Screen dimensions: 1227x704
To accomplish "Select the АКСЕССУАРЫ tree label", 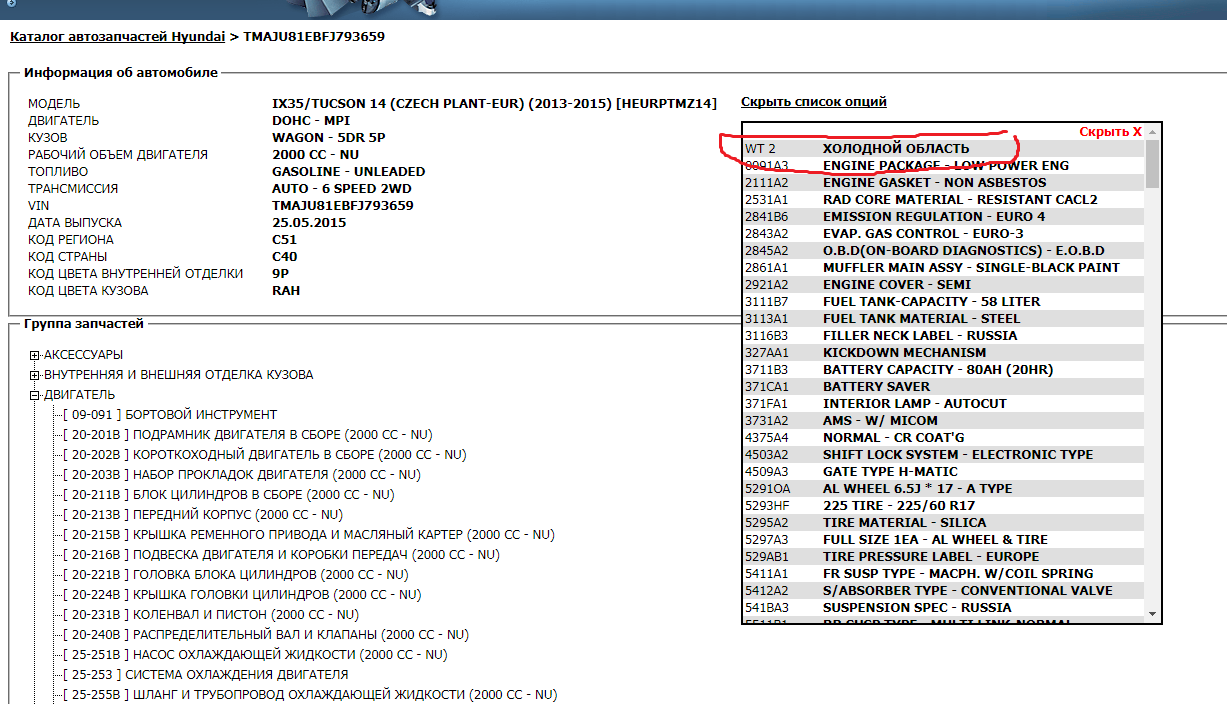I will [x=83, y=355].
